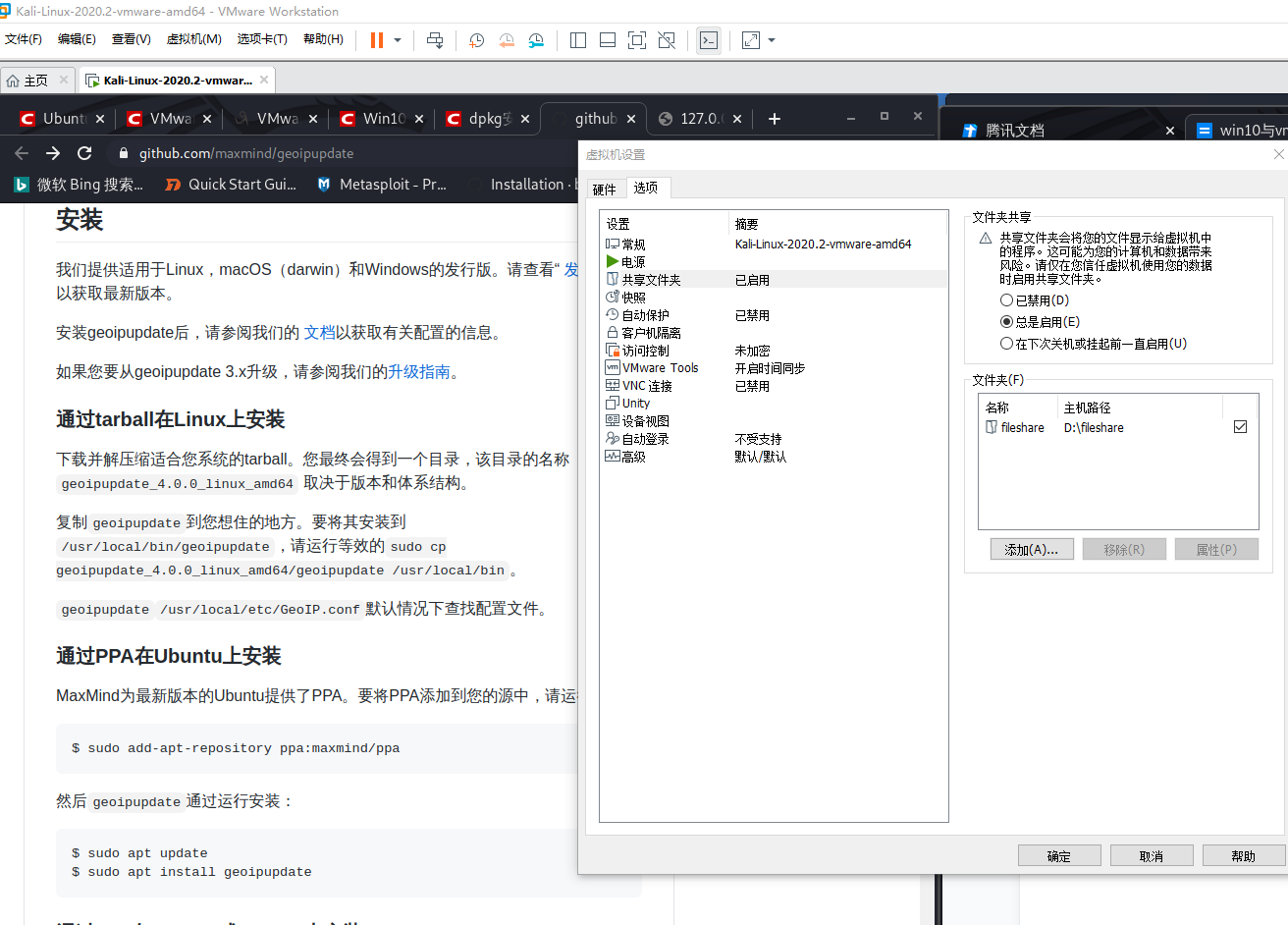Open the Metasploit bookmark
Image resolution: width=1288 pixels, height=925 pixels.
coord(382,185)
